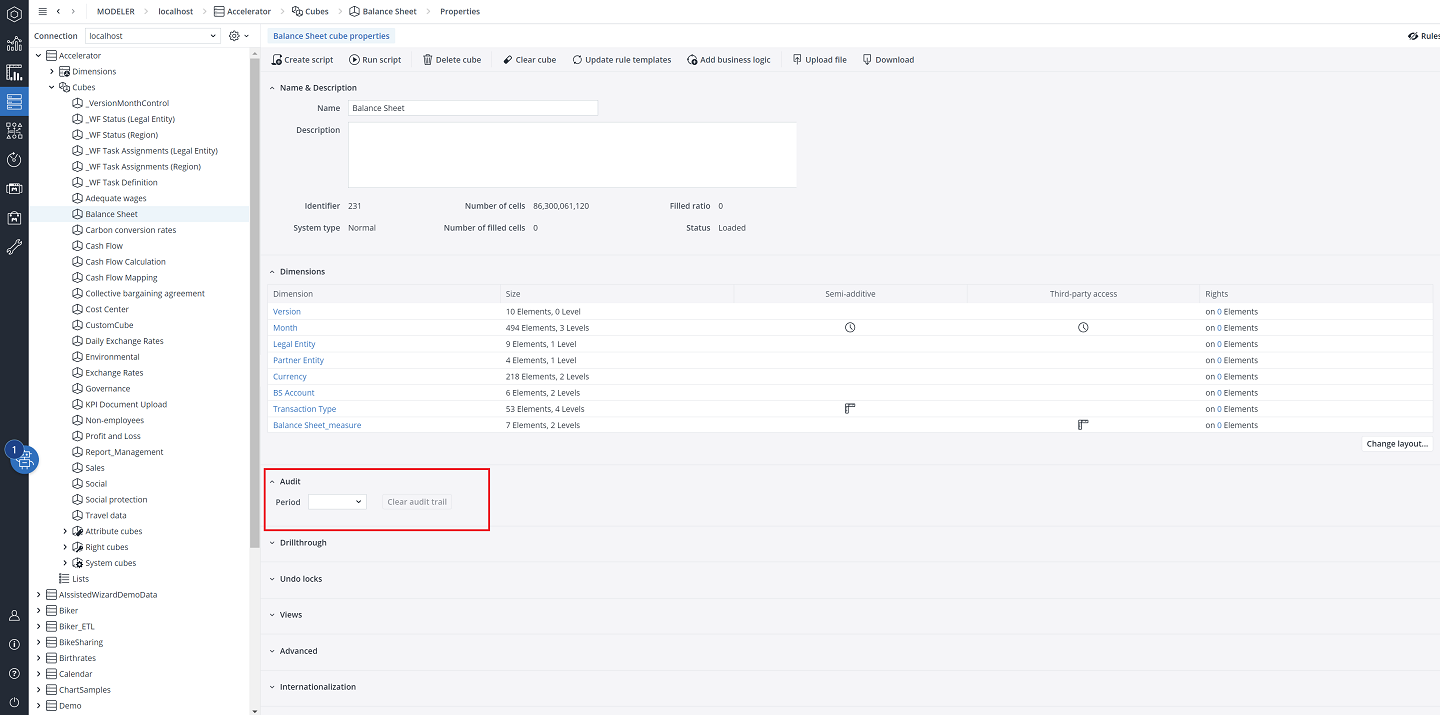
Task: Switch to the Balance Sheet cube properties tab
Action: point(331,34)
